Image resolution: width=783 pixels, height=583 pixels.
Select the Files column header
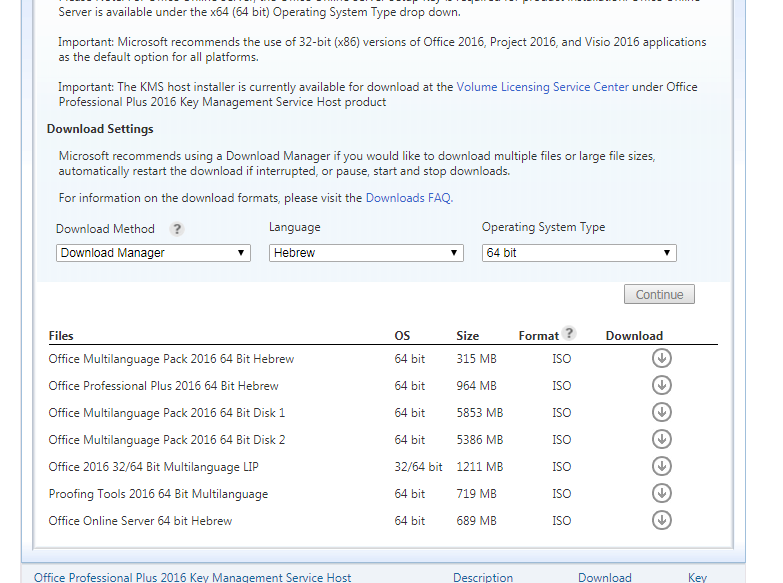point(61,336)
